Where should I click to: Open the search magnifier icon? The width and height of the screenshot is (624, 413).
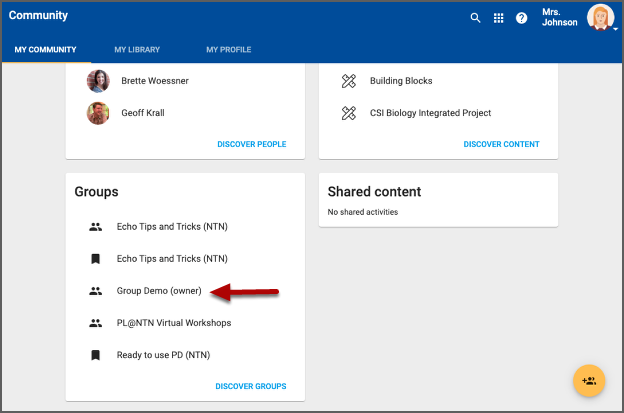[476, 18]
